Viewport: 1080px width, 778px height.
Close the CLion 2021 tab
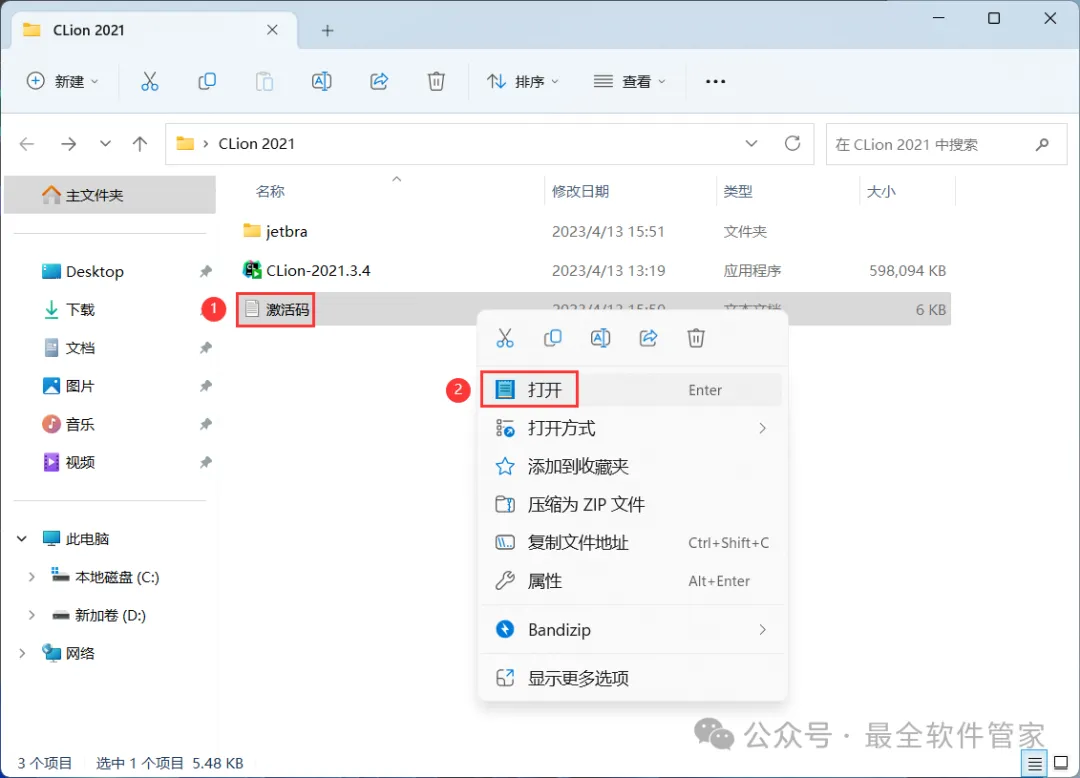pos(272,30)
